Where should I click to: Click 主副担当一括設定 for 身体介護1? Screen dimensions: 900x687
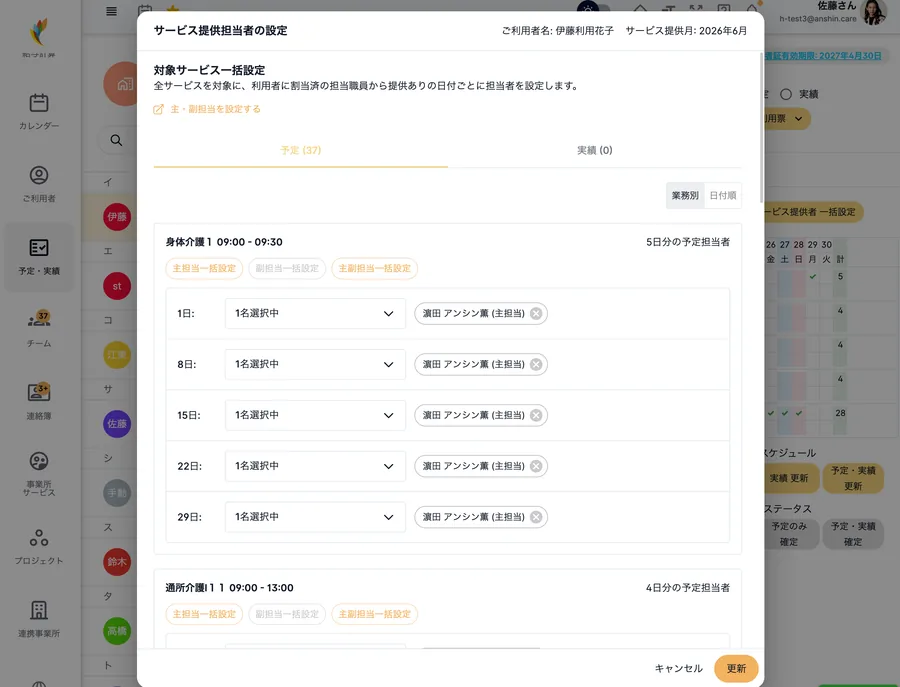(375, 269)
